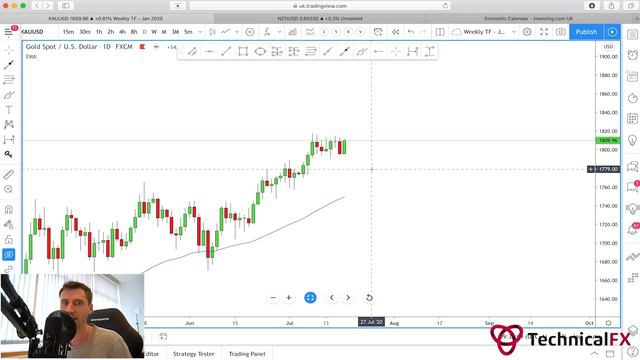Expand the timeframe list dropdown arrow

click(x=200, y=32)
